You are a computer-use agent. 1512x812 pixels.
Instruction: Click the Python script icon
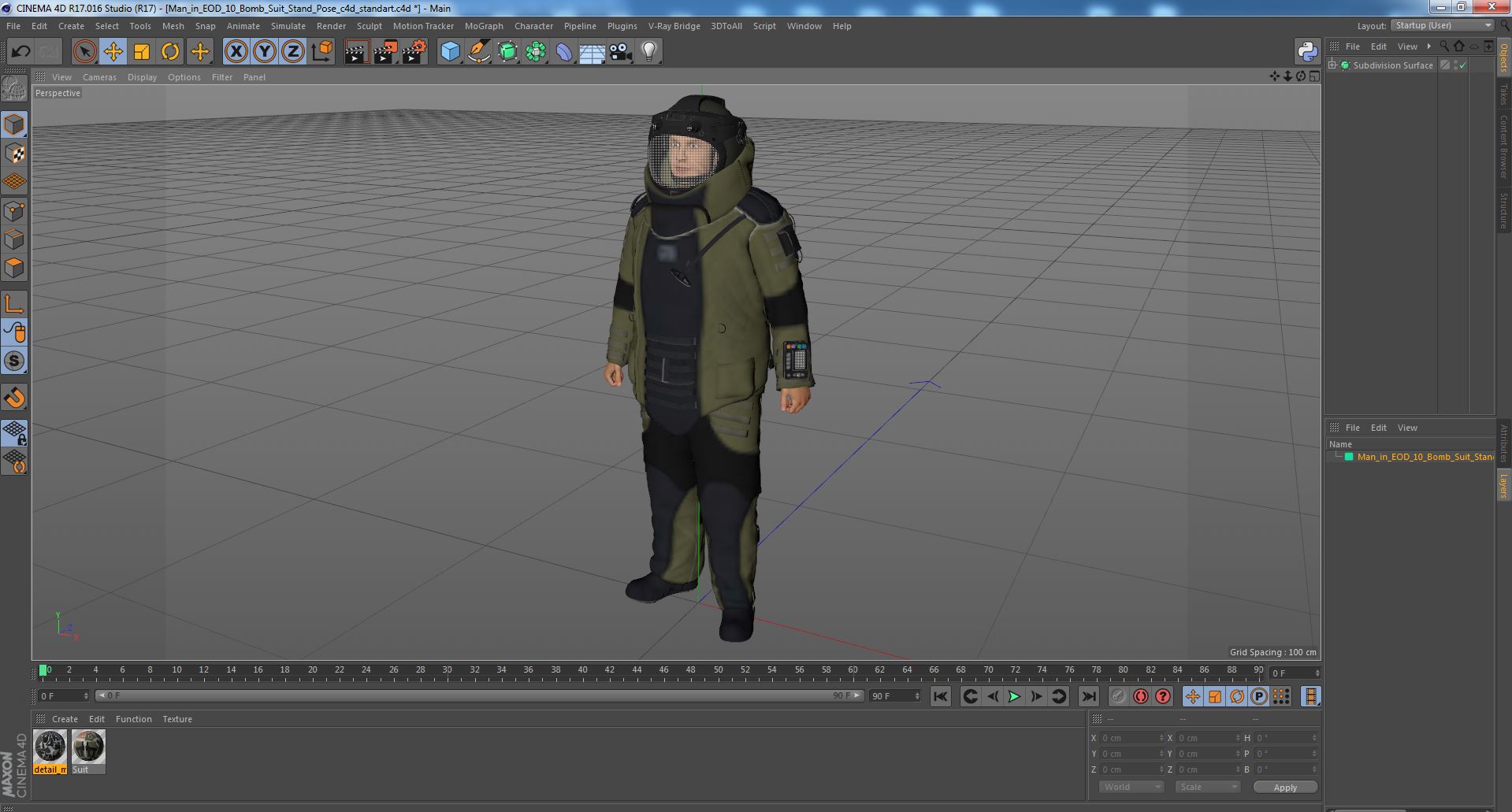[1307, 52]
